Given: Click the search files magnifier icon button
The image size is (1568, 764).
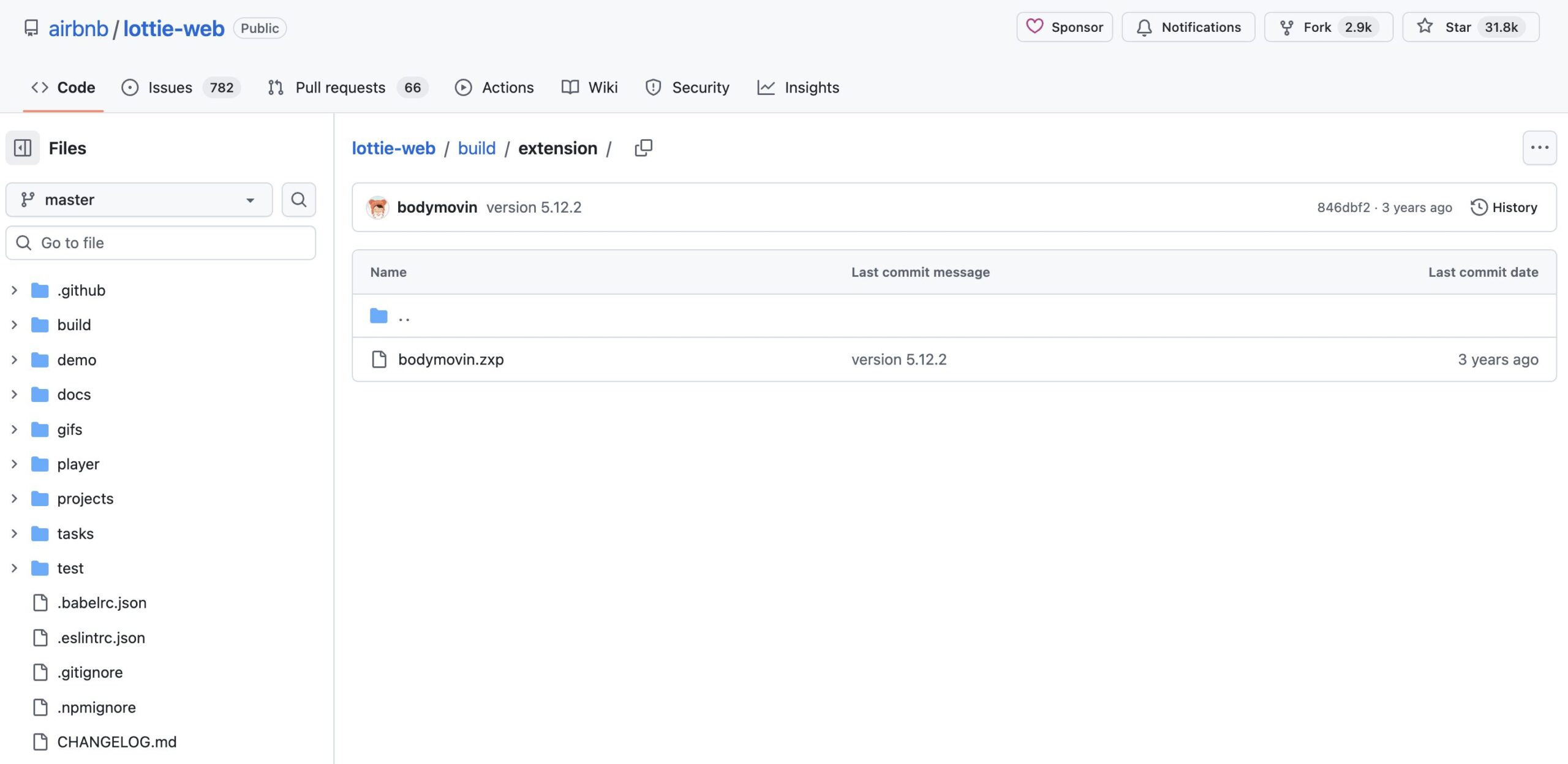Looking at the screenshot, I should [x=298, y=200].
